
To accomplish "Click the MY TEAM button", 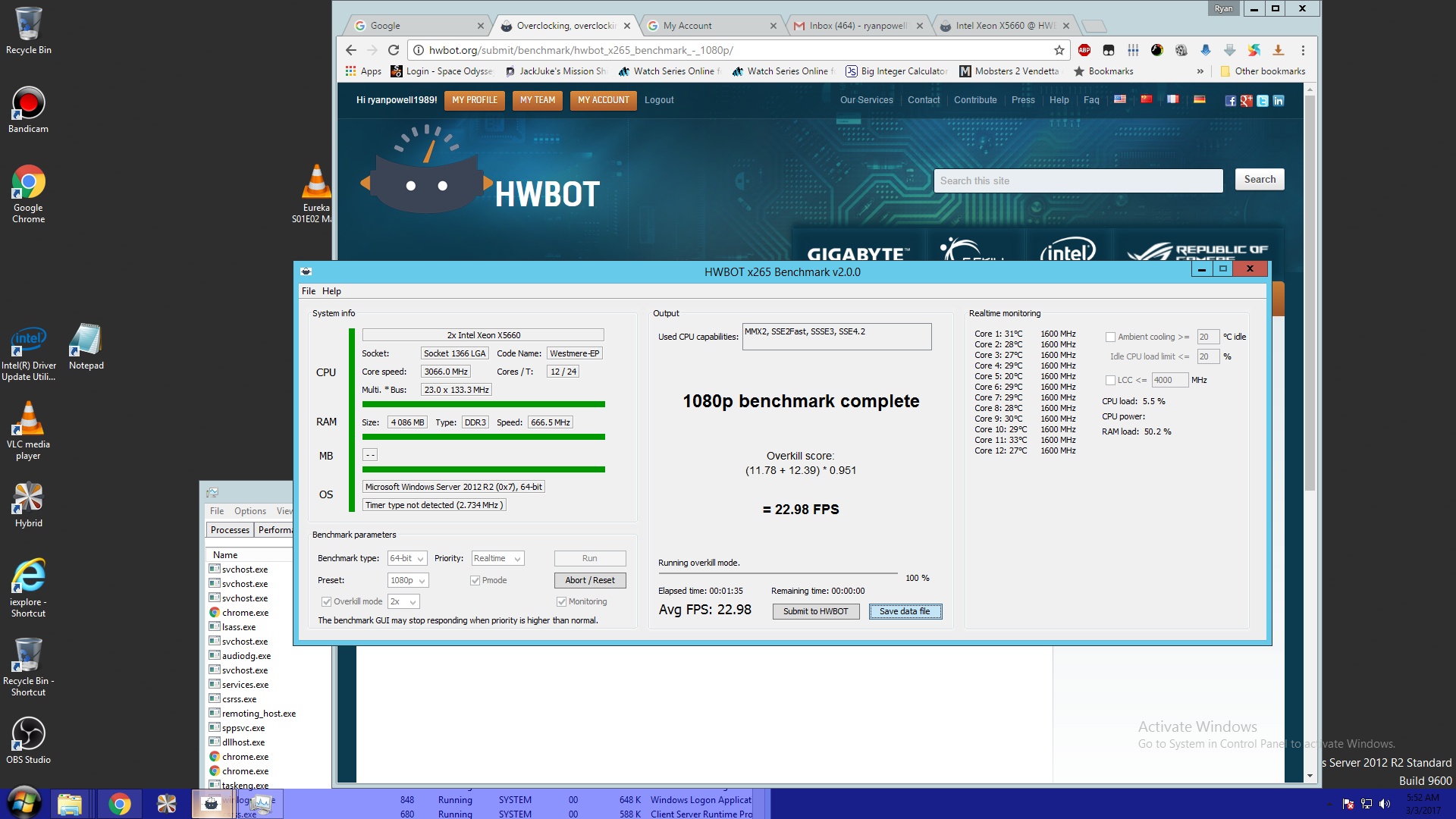I will coord(538,100).
